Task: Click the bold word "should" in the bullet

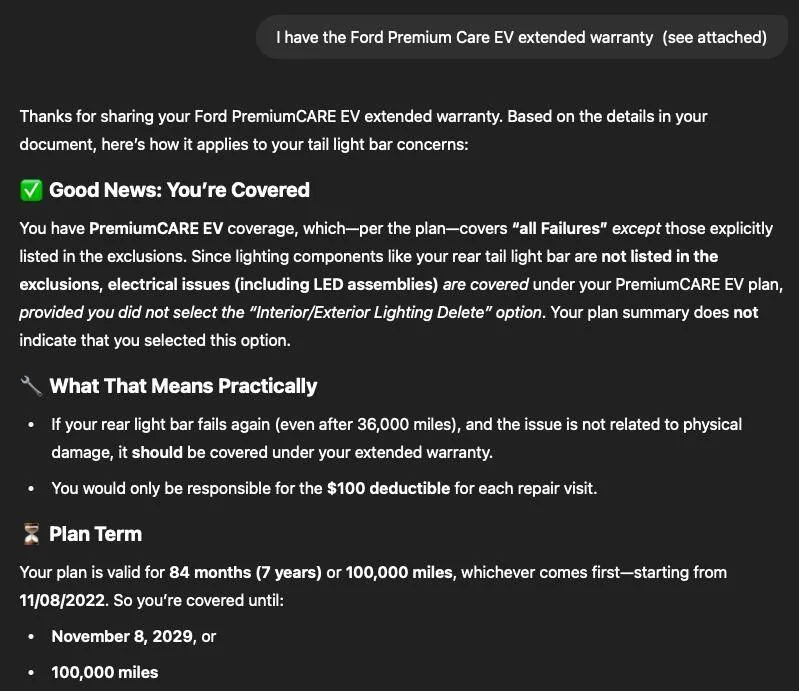Action: (157, 452)
